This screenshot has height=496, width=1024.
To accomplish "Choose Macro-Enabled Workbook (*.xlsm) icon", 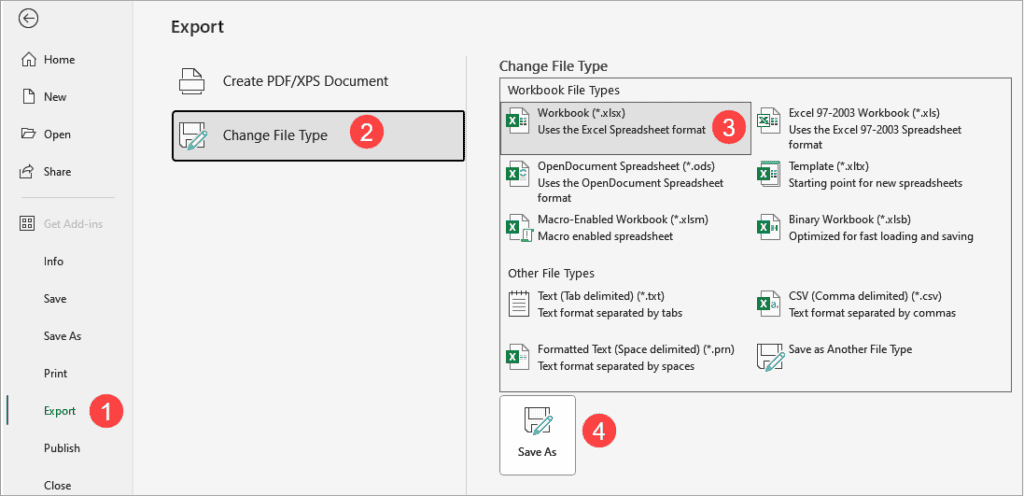I will (517, 227).
